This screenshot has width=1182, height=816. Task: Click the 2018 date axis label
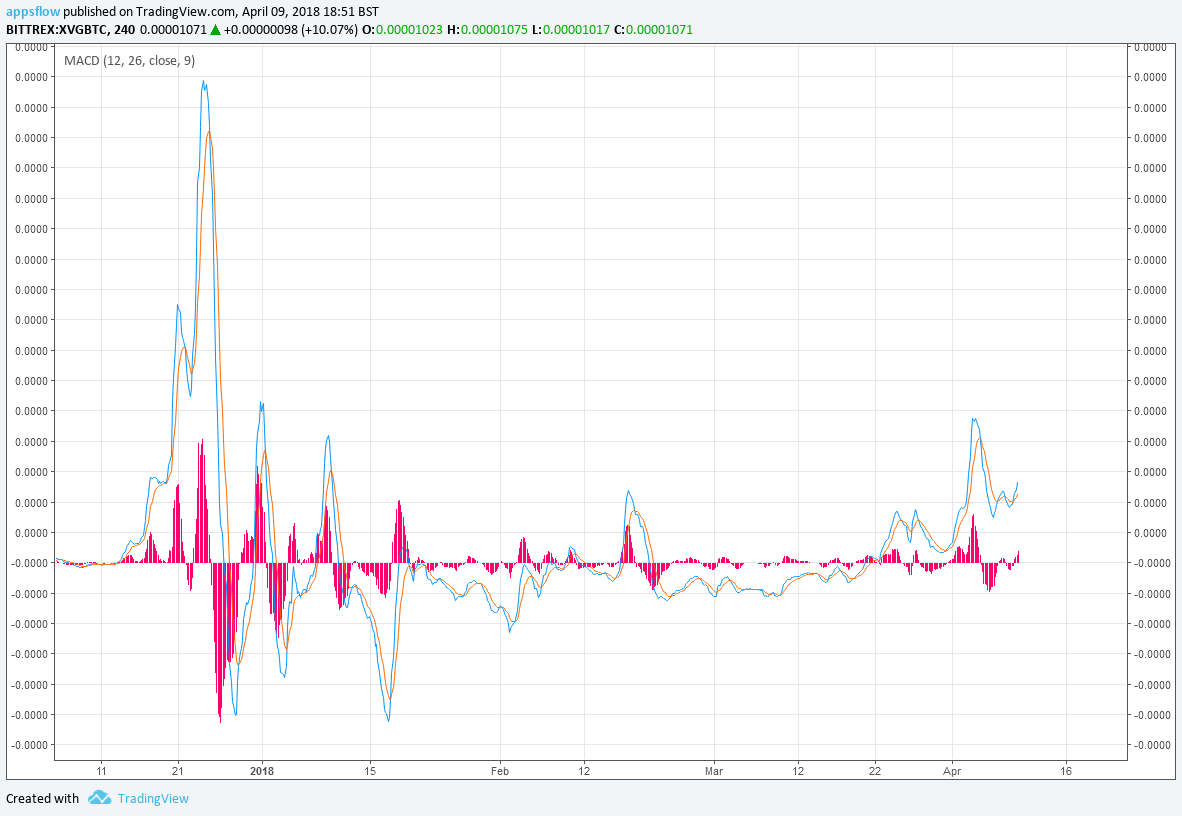click(262, 771)
